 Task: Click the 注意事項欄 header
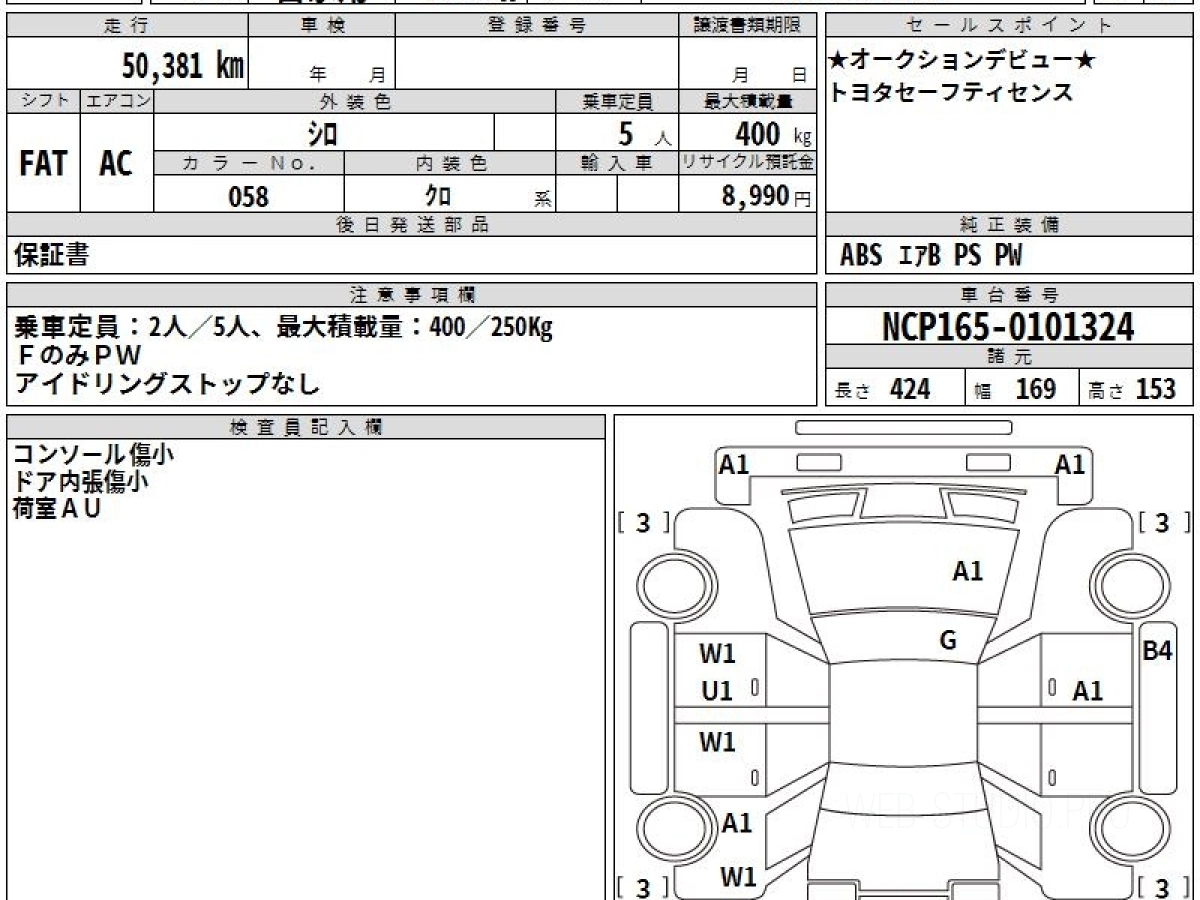(412, 295)
